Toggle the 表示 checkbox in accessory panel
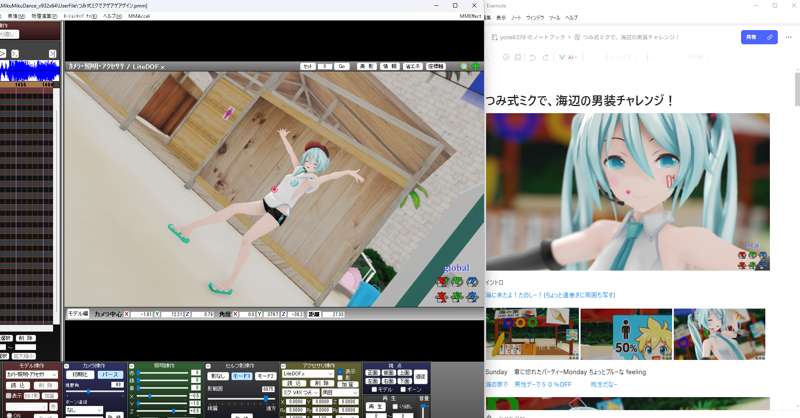 point(340,372)
